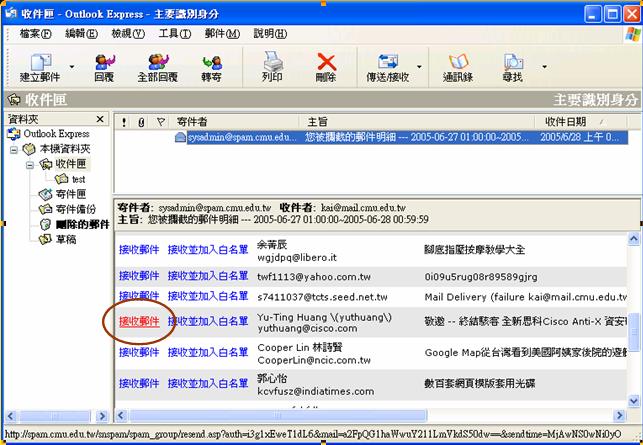643x445 pixels.
Task: Open the 工具(T) menu
Action: click(x=175, y=34)
